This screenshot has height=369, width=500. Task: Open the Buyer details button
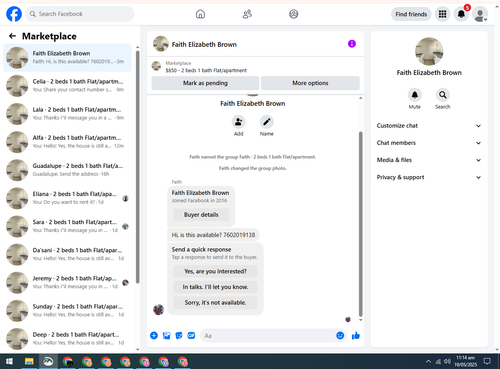[201, 215]
